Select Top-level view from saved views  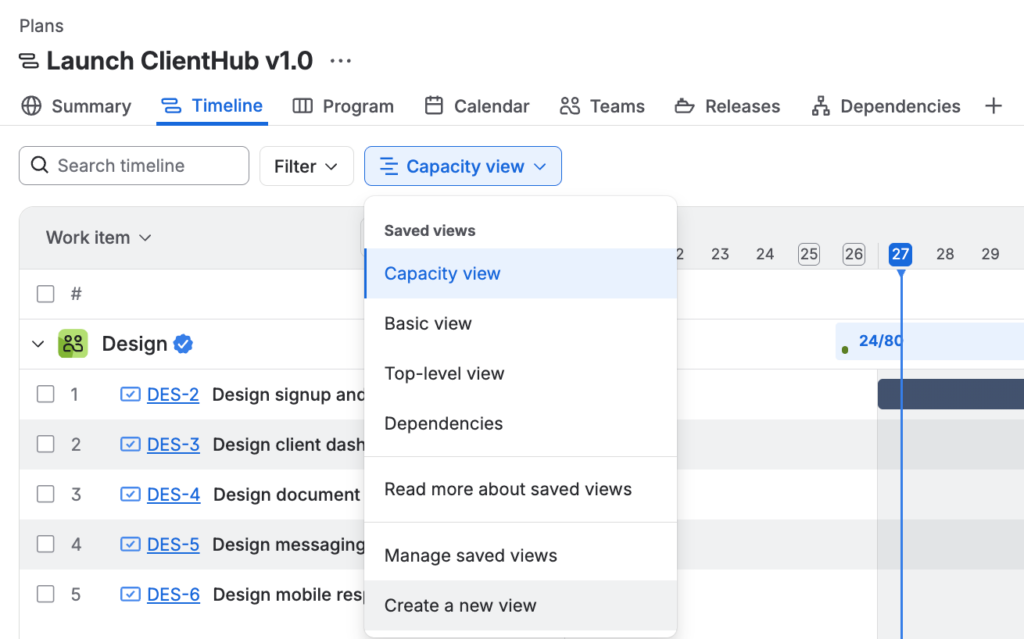pos(520,373)
